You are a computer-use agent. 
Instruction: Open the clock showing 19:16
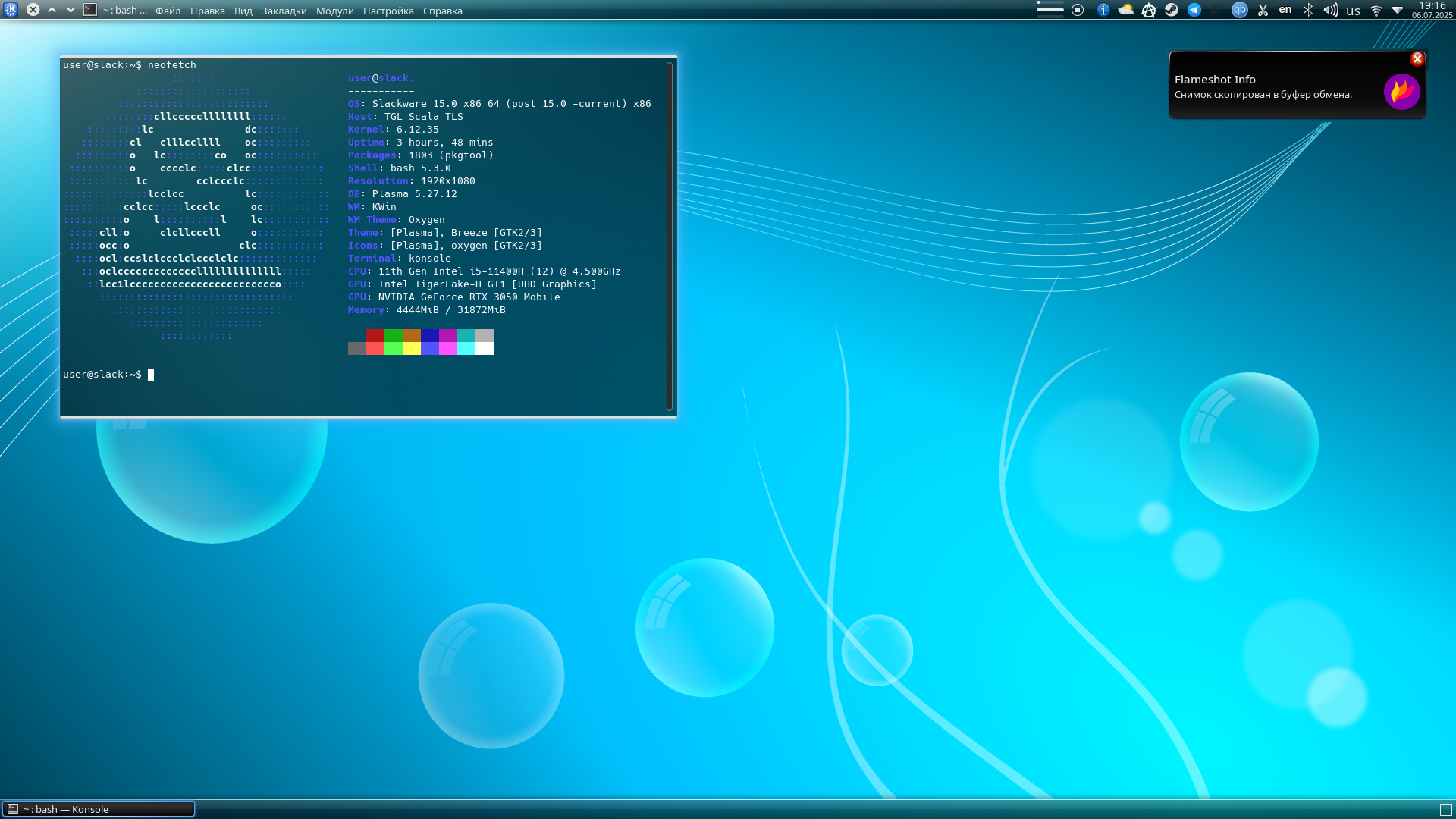pyautogui.click(x=1432, y=10)
